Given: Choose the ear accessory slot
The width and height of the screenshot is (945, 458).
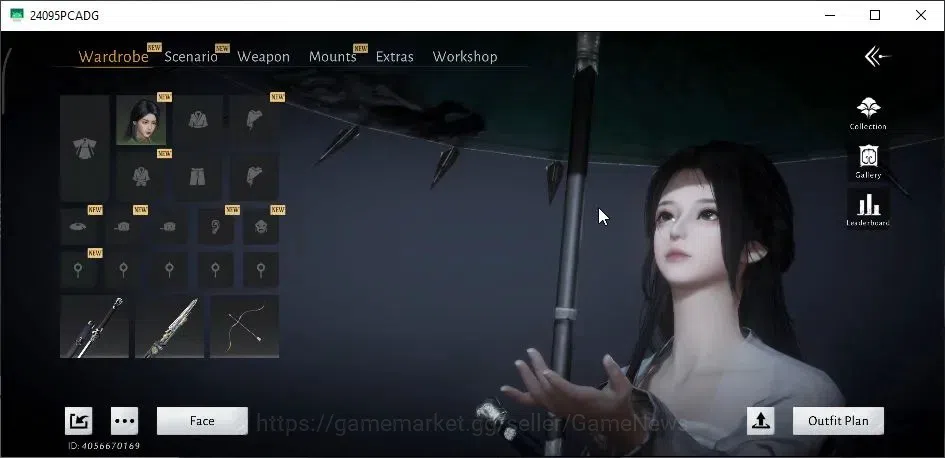Looking at the screenshot, I should [x=215, y=227].
